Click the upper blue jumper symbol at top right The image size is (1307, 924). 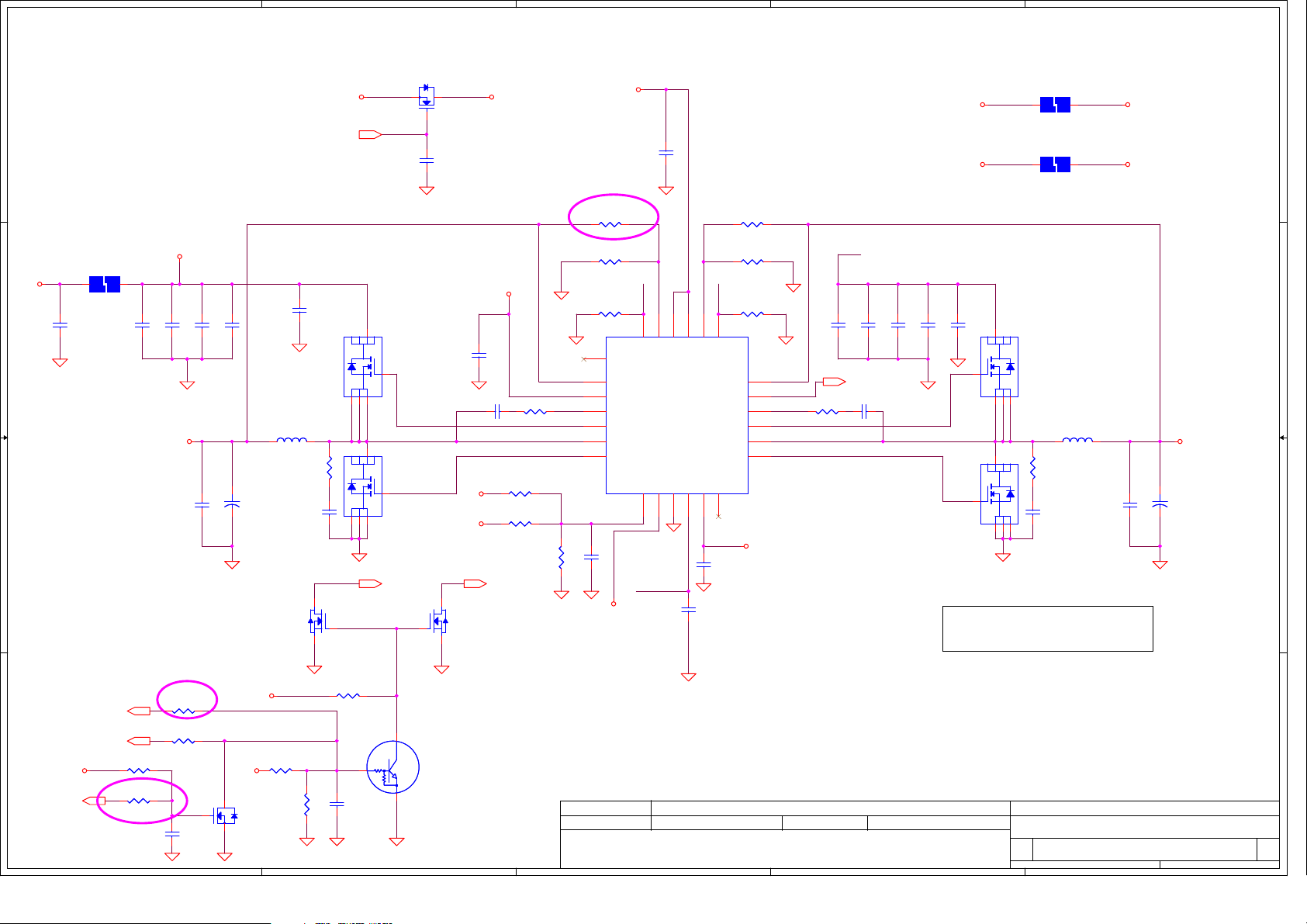coord(1055,105)
